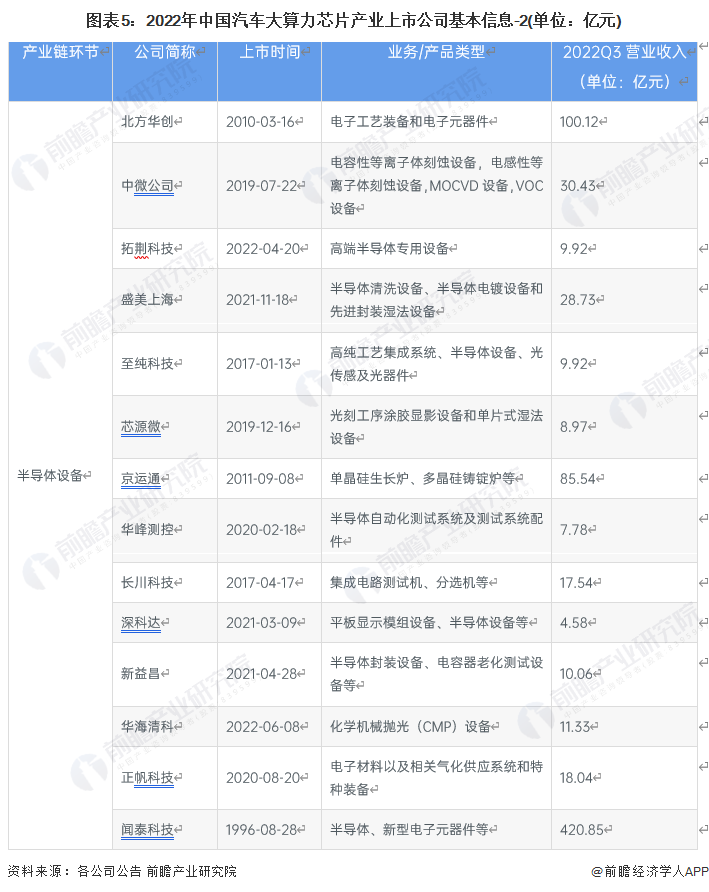Select listing date '2017-01-13'

(259, 364)
